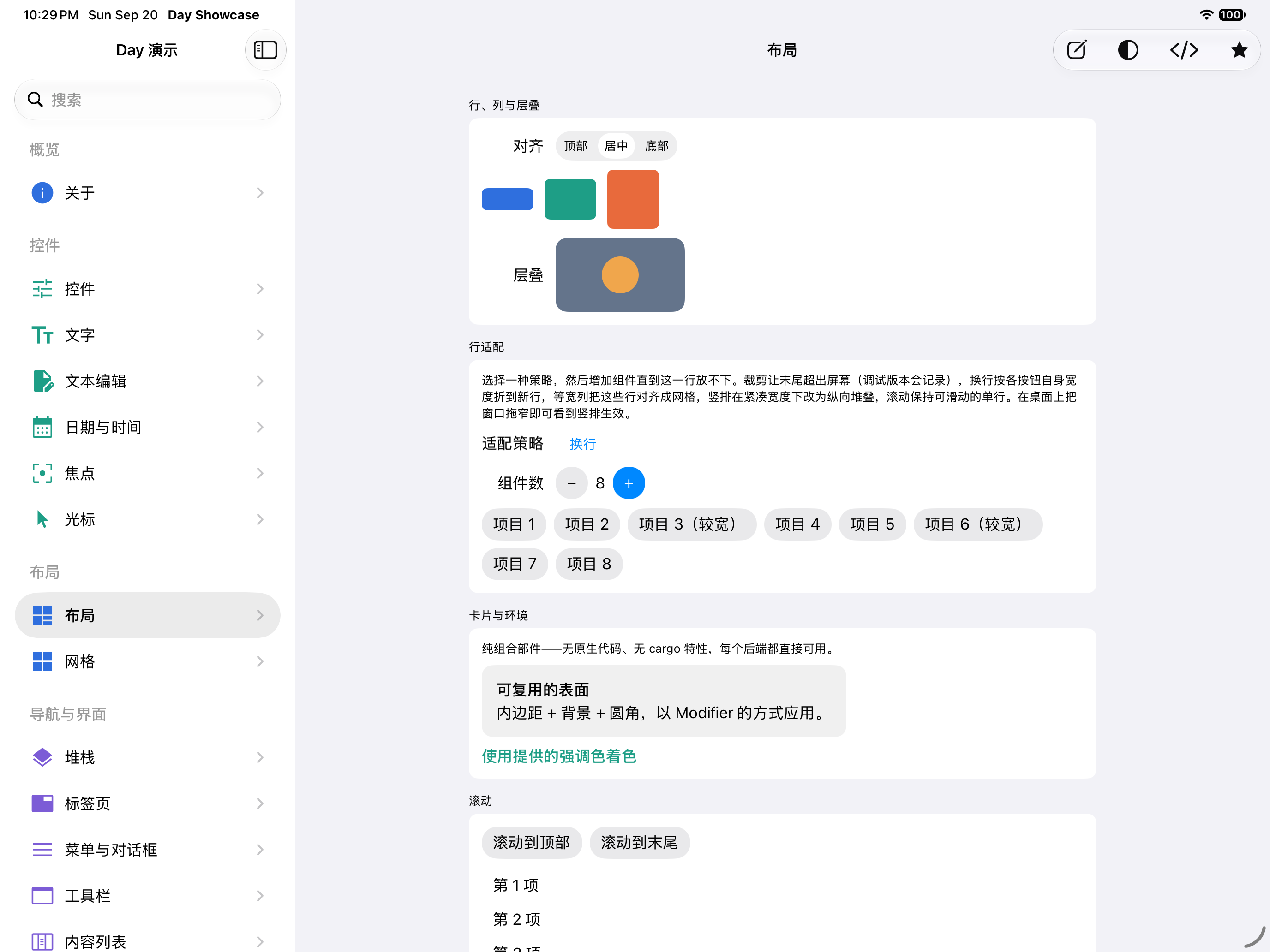This screenshot has width=1270, height=952.
Task: Check the battery 100 indicator
Action: [x=1232, y=15]
